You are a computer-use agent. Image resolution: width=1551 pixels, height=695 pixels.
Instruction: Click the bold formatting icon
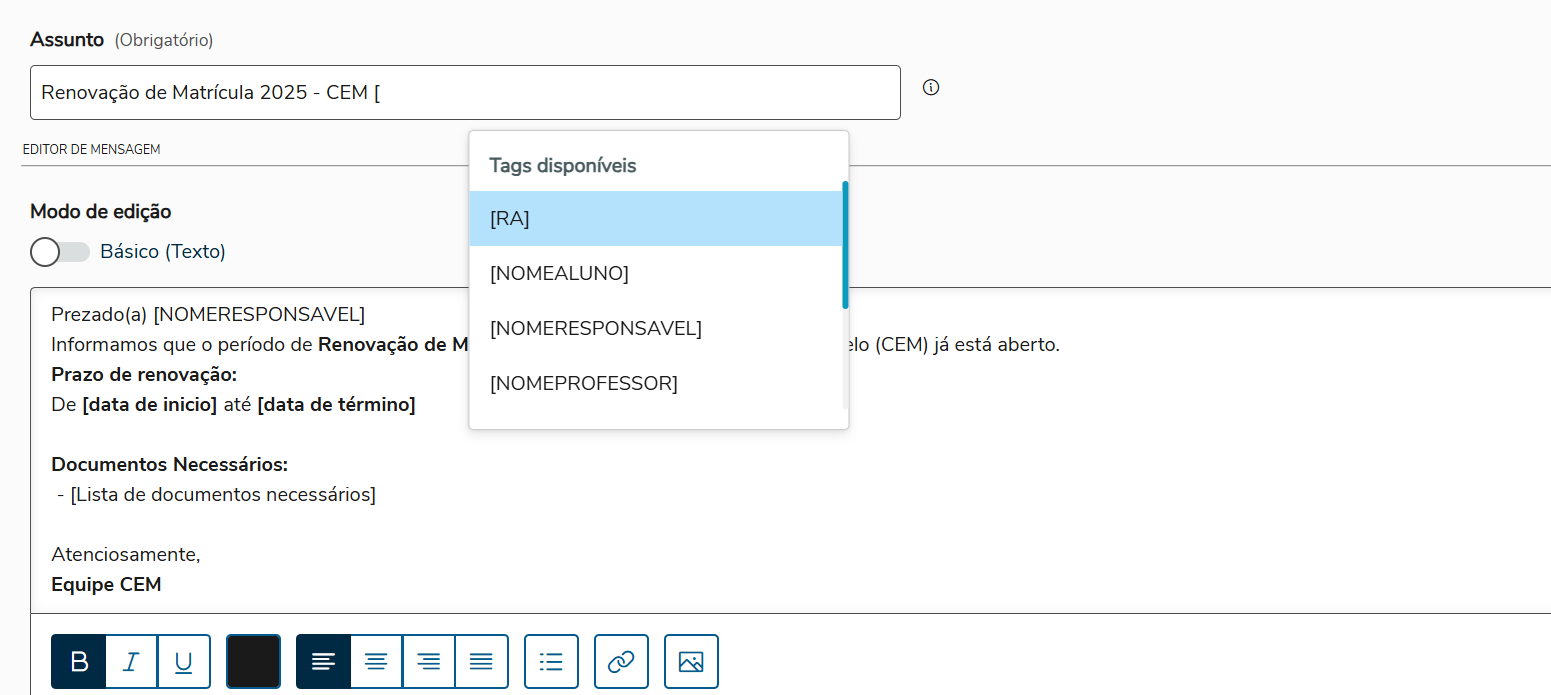click(79, 662)
